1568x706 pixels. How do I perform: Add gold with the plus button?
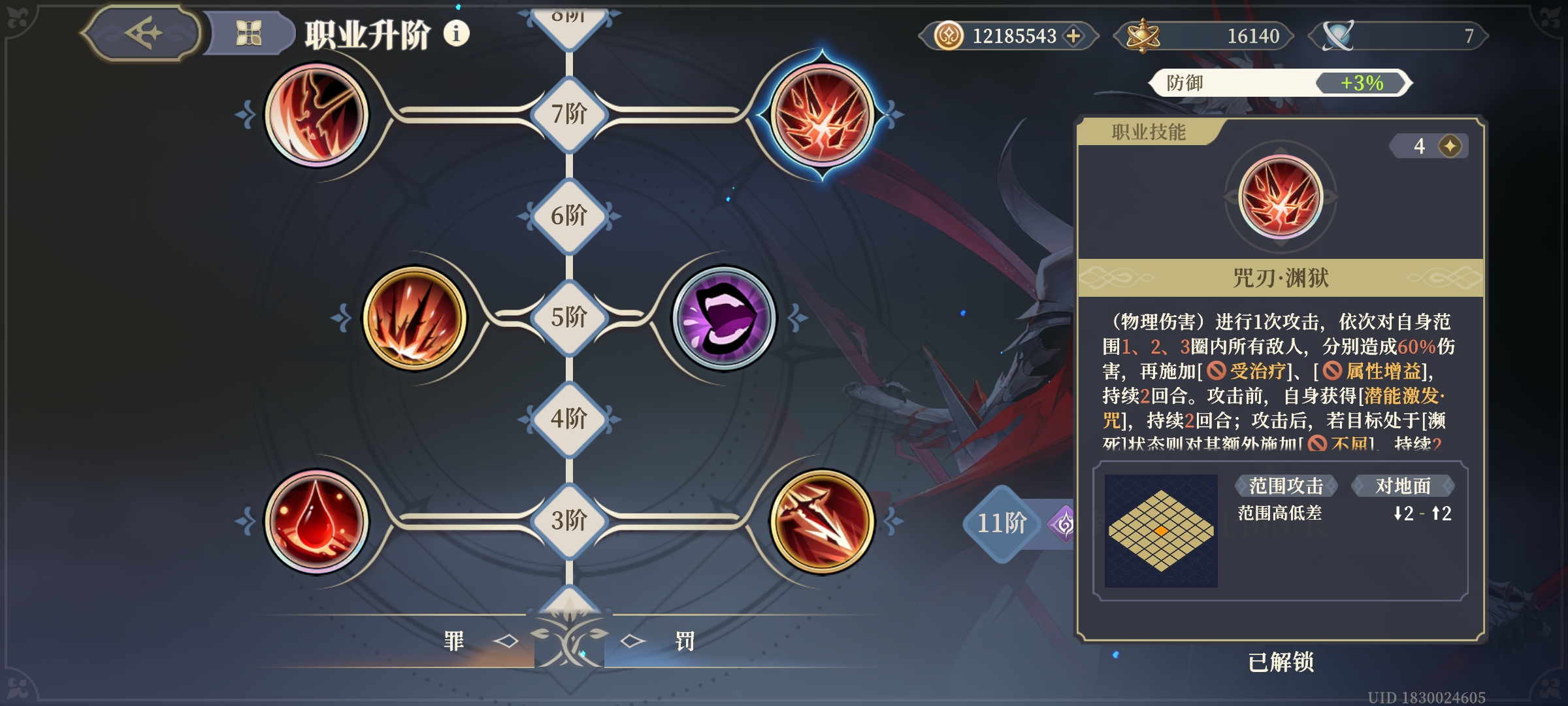coord(1073,36)
